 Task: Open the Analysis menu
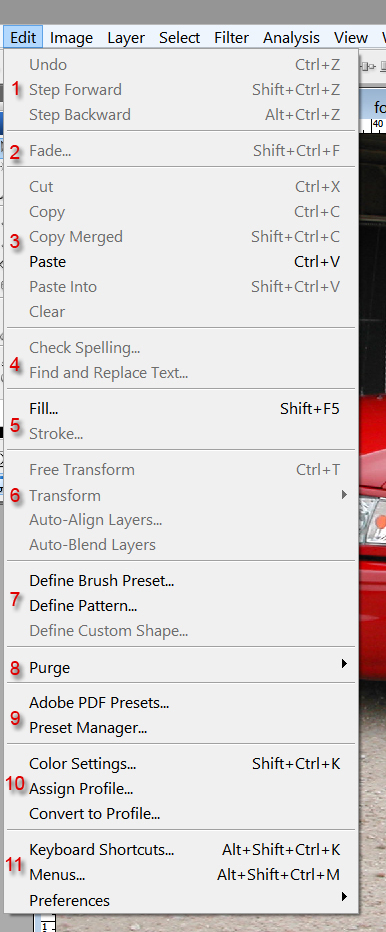(291, 37)
